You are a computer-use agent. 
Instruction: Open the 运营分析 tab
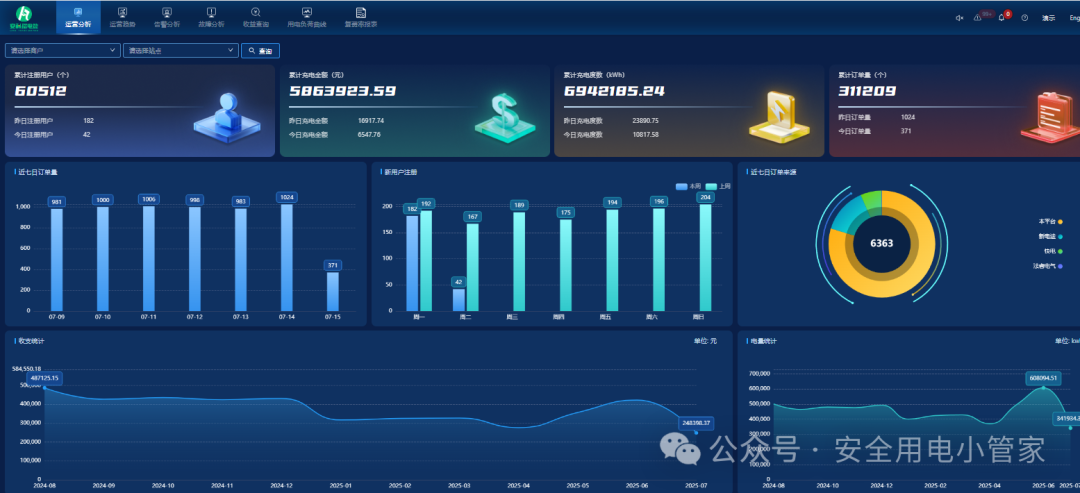(x=78, y=17)
